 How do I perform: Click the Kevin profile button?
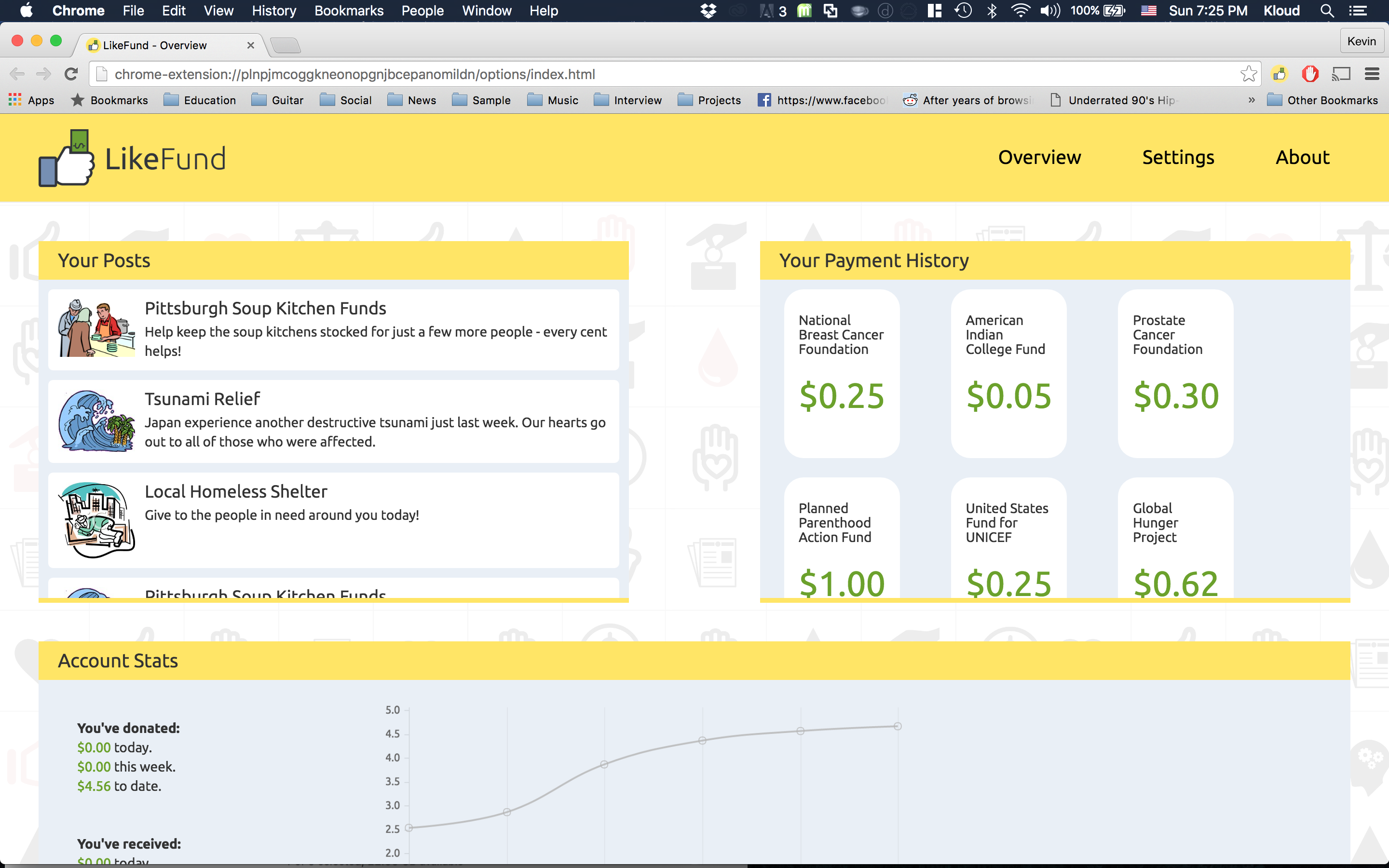1362,41
